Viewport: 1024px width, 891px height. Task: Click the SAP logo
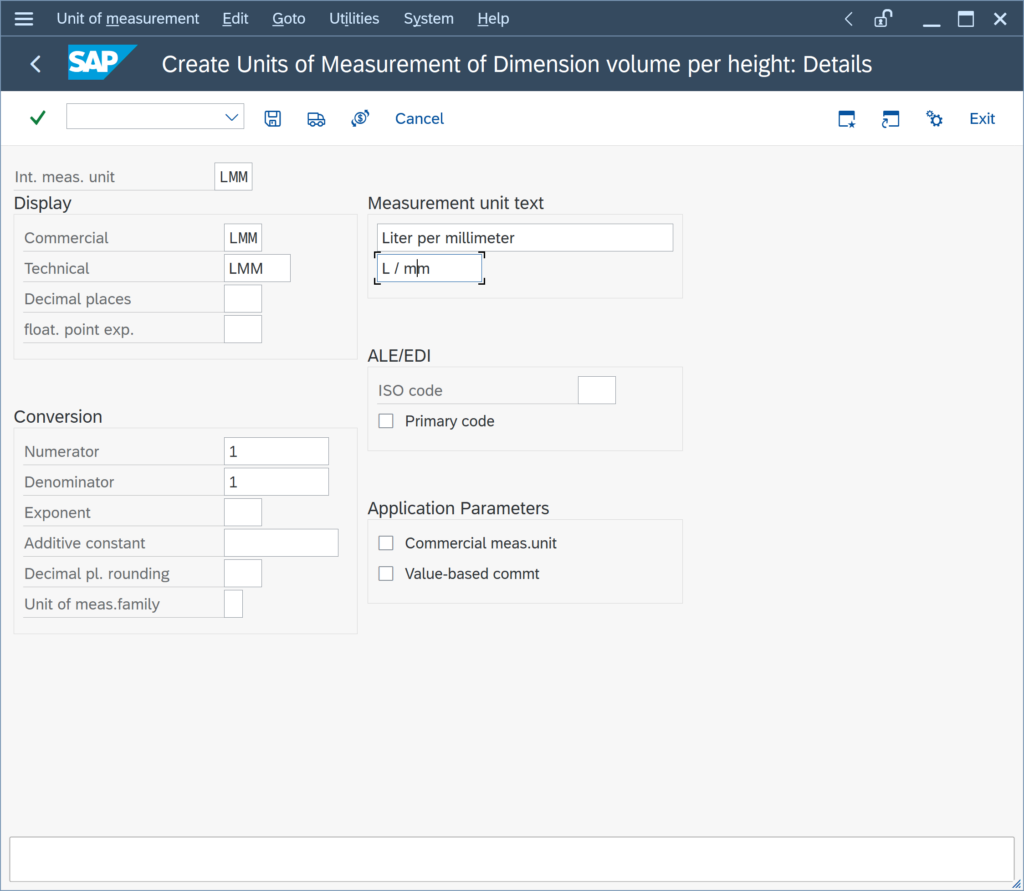pos(102,63)
